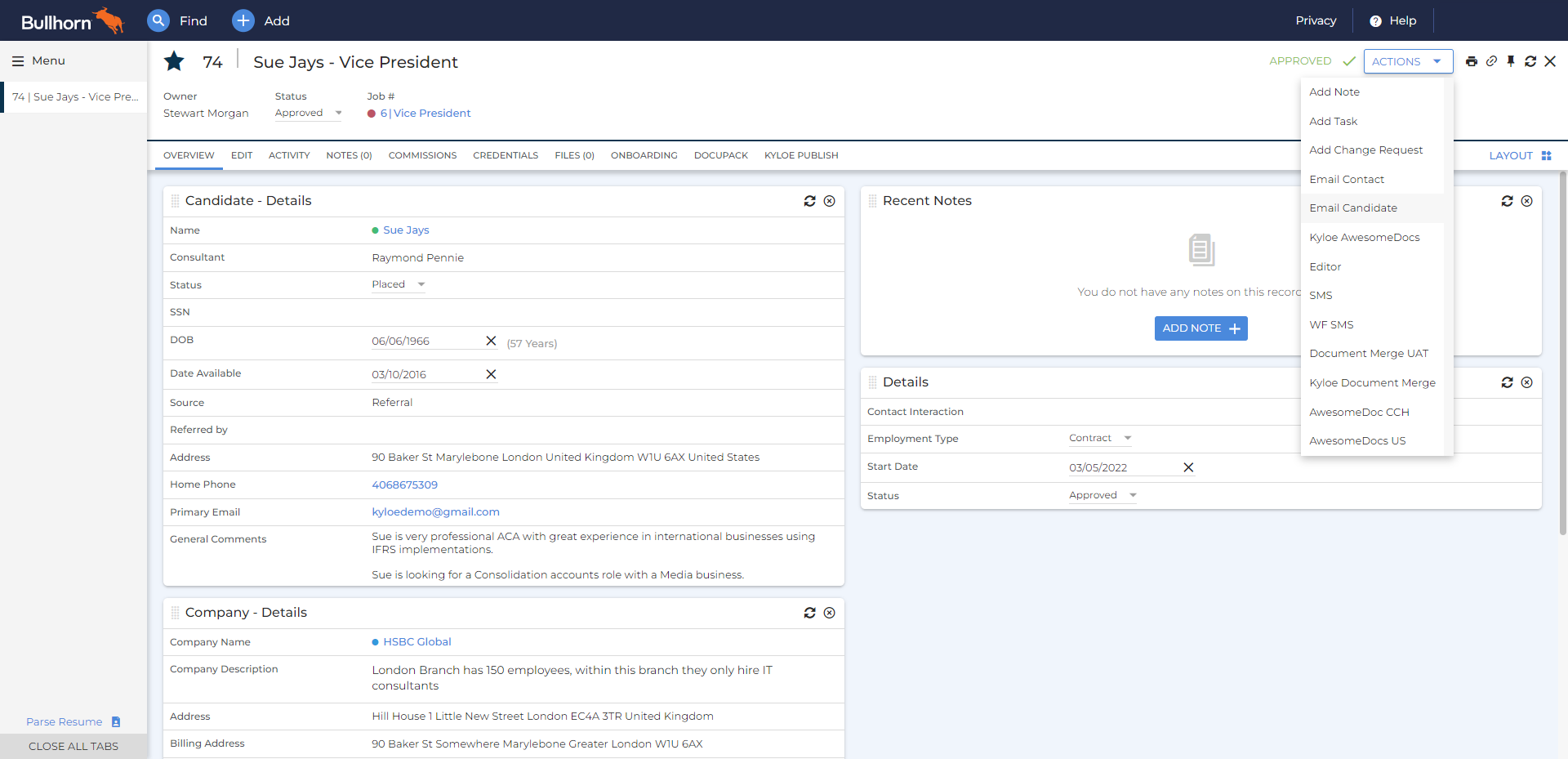Click the copy link icon in header
Image resolution: width=1568 pixels, height=759 pixels.
(1491, 61)
